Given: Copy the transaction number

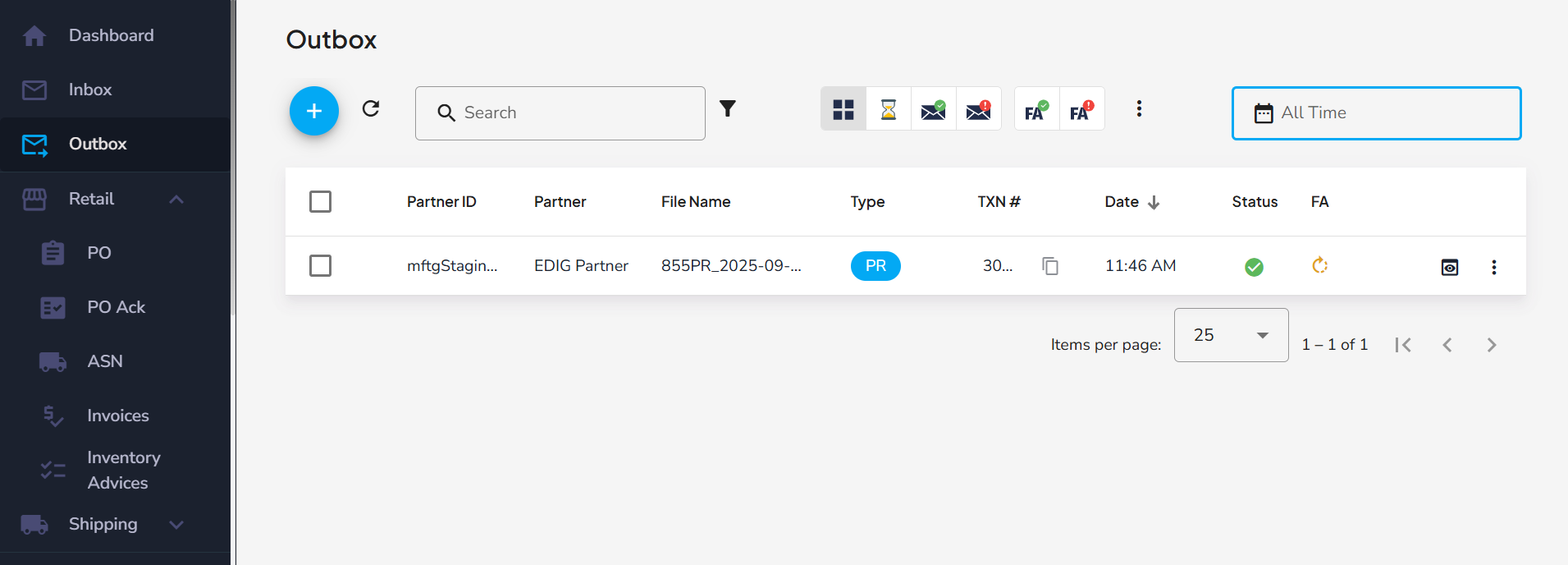Looking at the screenshot, I should (1049, 266).
